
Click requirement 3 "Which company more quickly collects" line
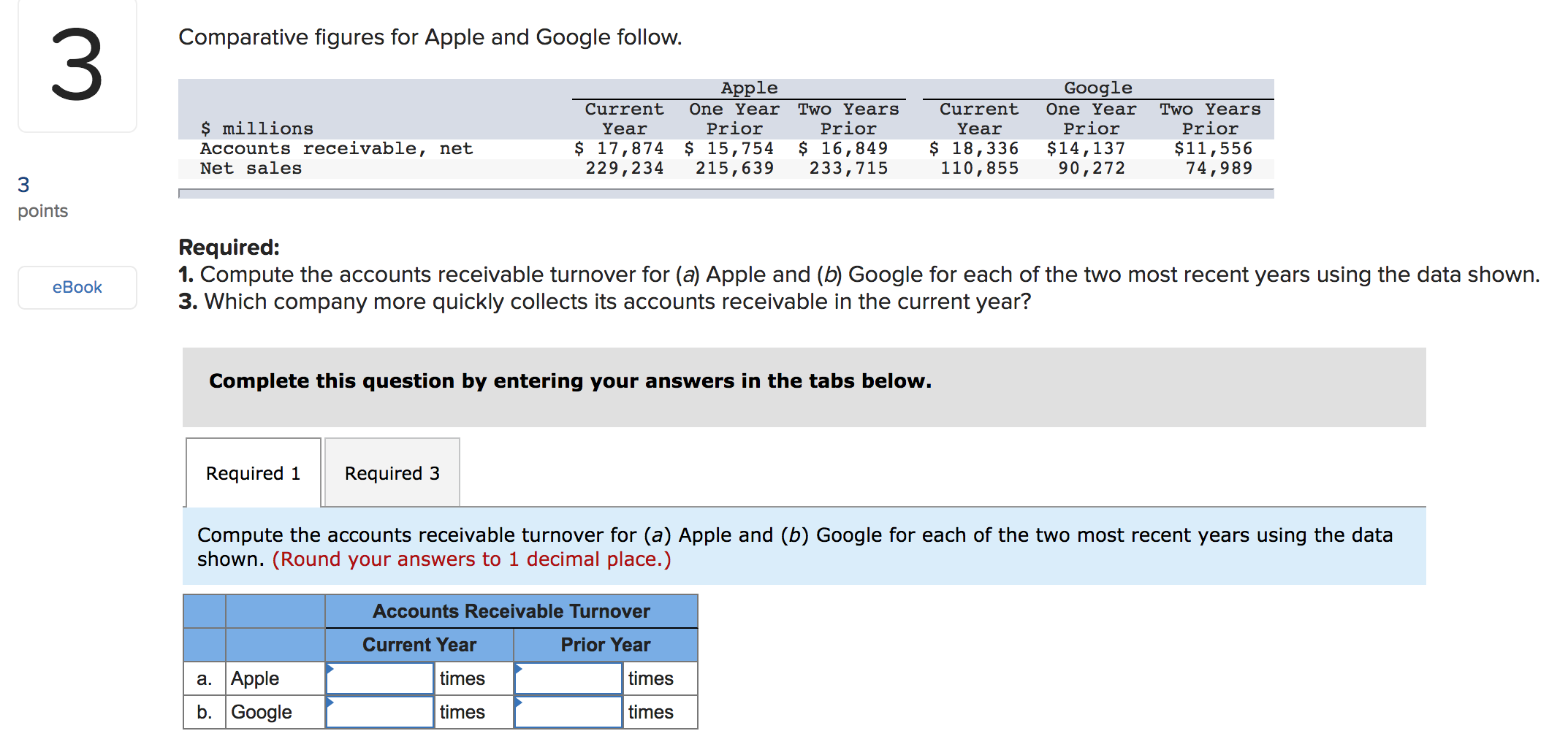(605, 302)
